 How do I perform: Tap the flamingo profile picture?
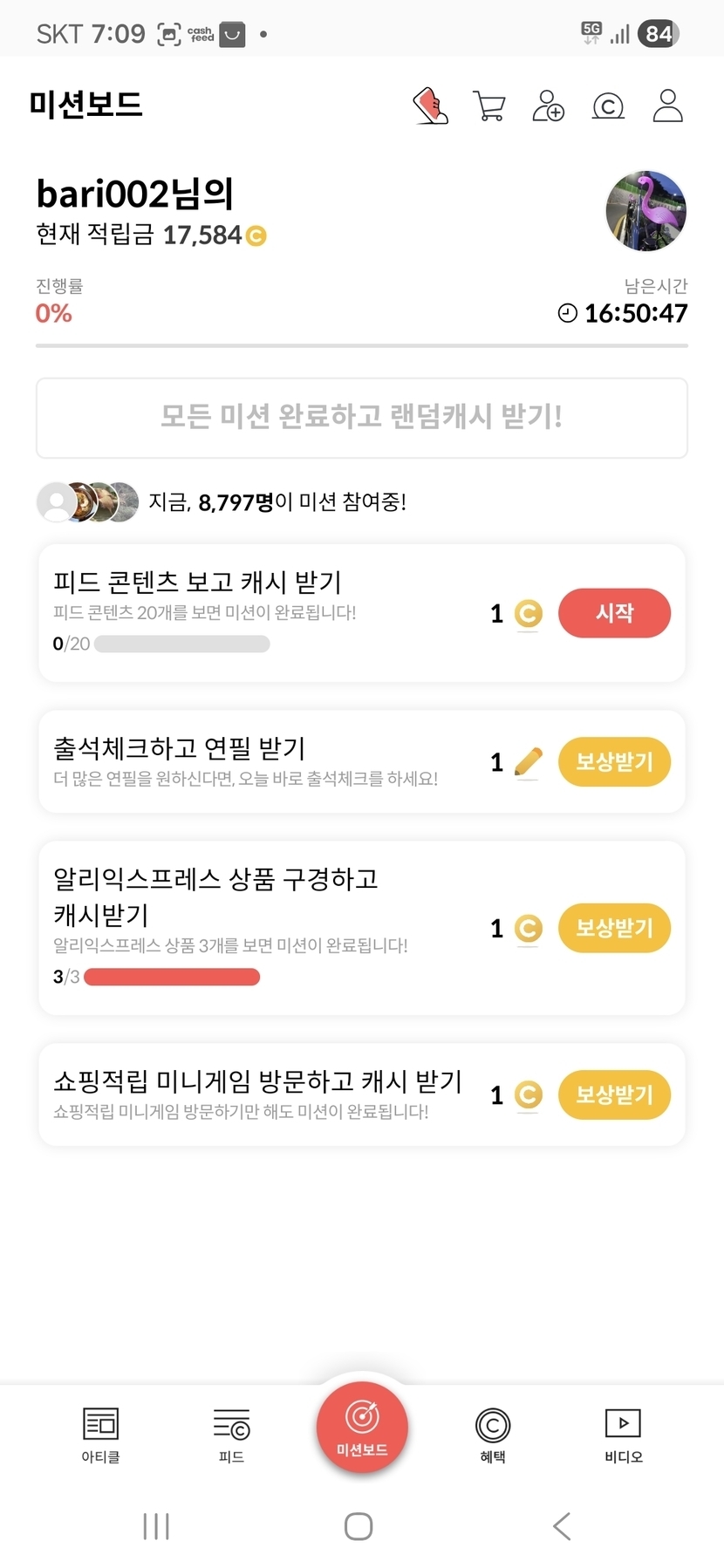tap(645, 211)
